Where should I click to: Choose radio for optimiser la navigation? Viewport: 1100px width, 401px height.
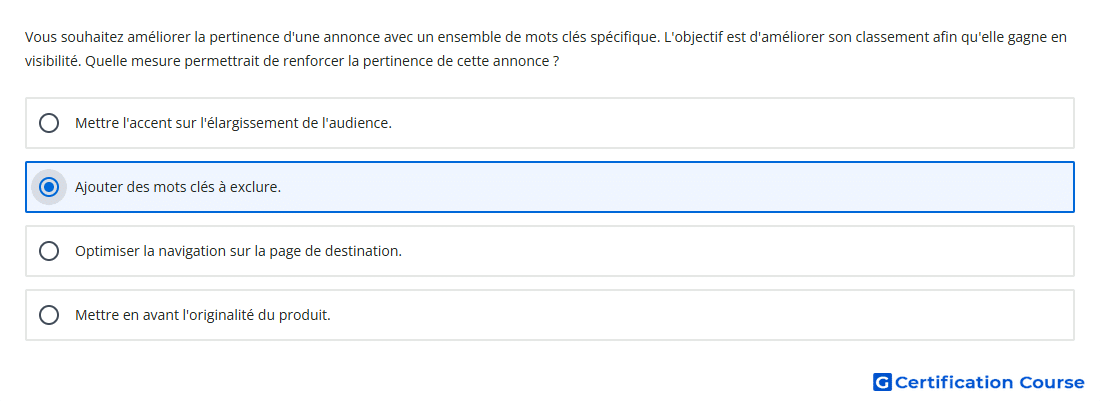[x=49, y=251]
